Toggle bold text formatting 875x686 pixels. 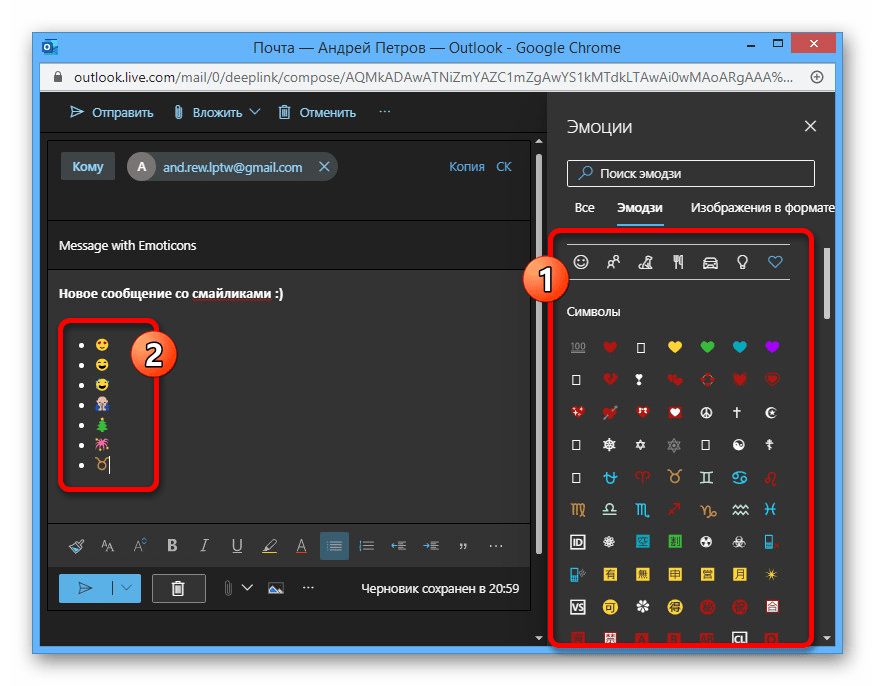pyautogui.click(x=172, y=546)
